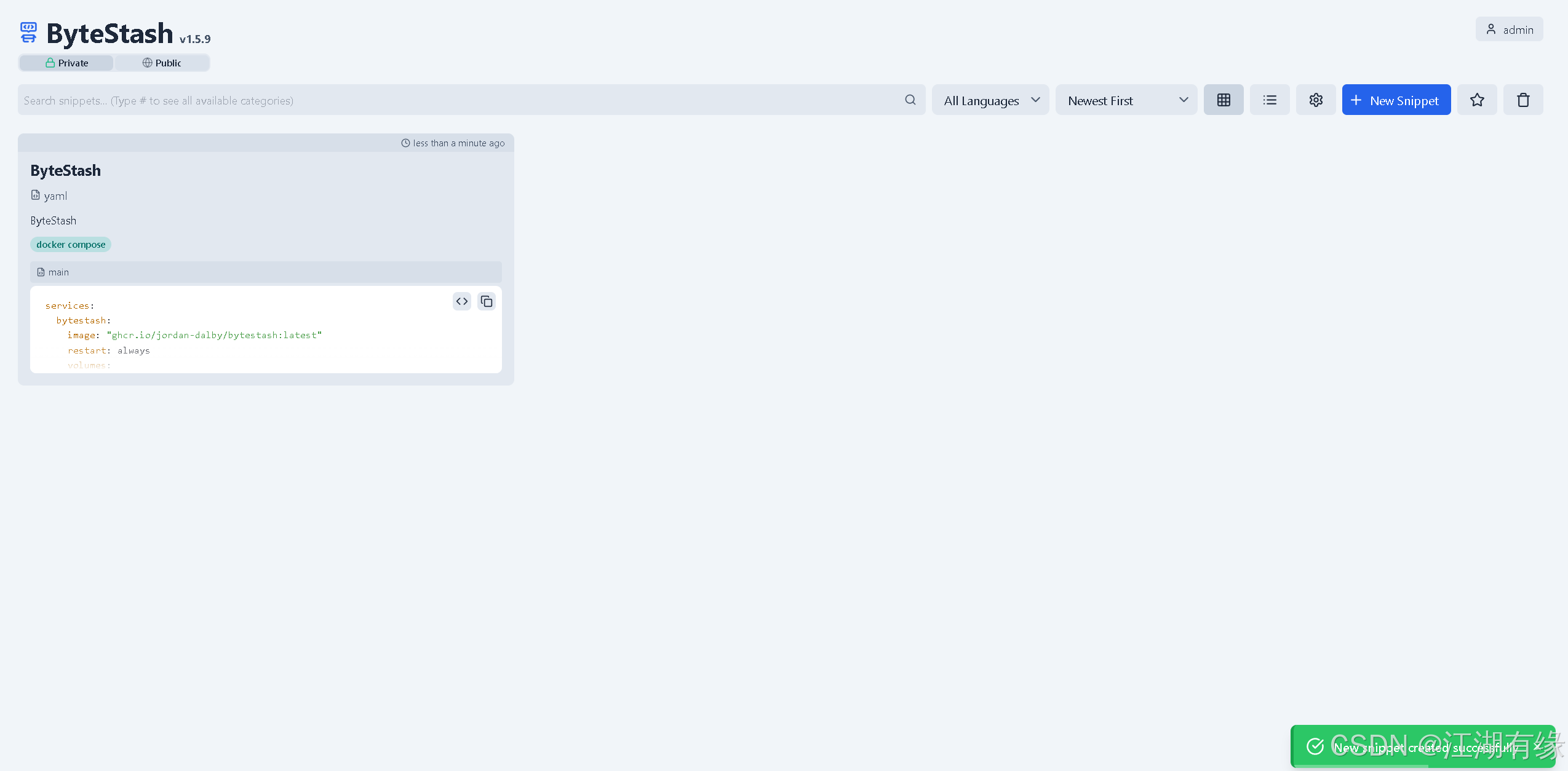The height and width of the screenshot is (771, 1568).
Task: Click the yaml file language icon
Action: [x=36, y=195]
